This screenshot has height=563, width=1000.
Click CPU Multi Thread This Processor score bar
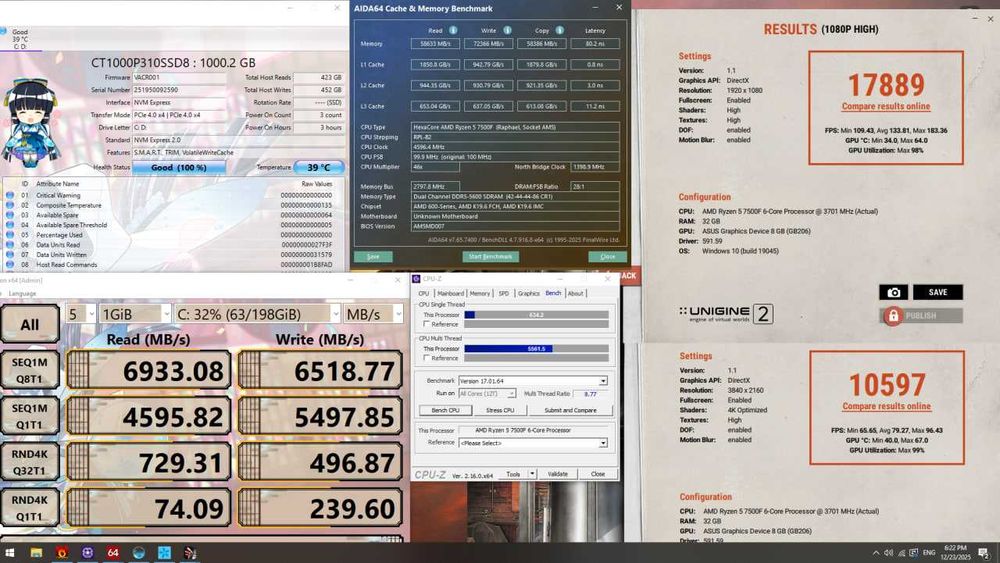click(536, 349)
